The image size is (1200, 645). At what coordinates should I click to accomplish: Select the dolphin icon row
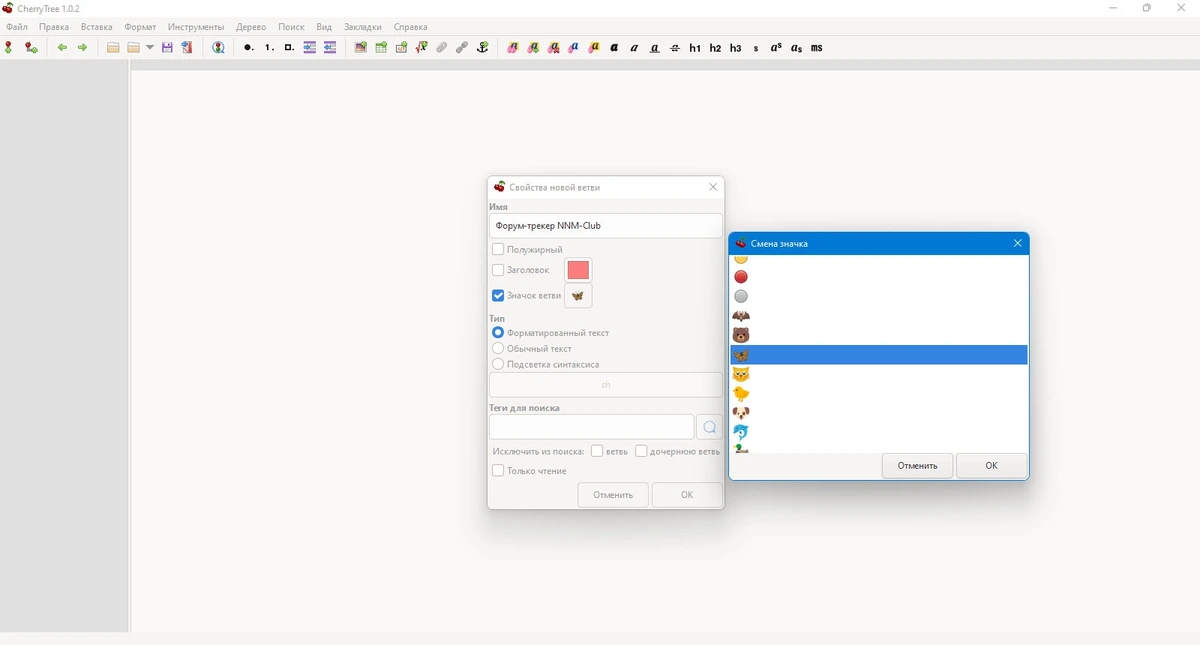[879, 432]
